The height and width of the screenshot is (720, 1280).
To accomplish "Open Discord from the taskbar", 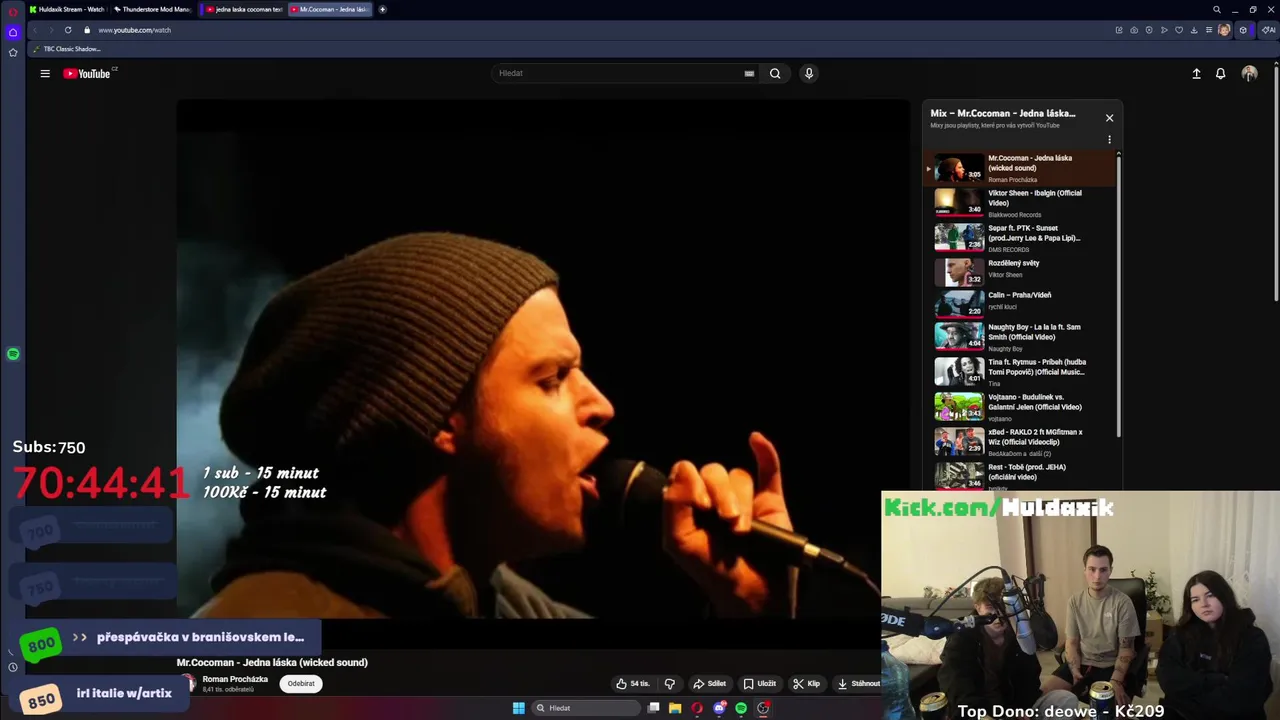I will click(x=719, y=708).
